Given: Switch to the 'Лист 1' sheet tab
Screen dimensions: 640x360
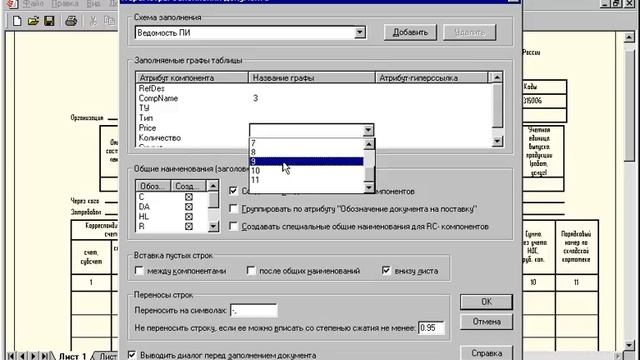Looking at the screenshot, I should click(72, 356).
